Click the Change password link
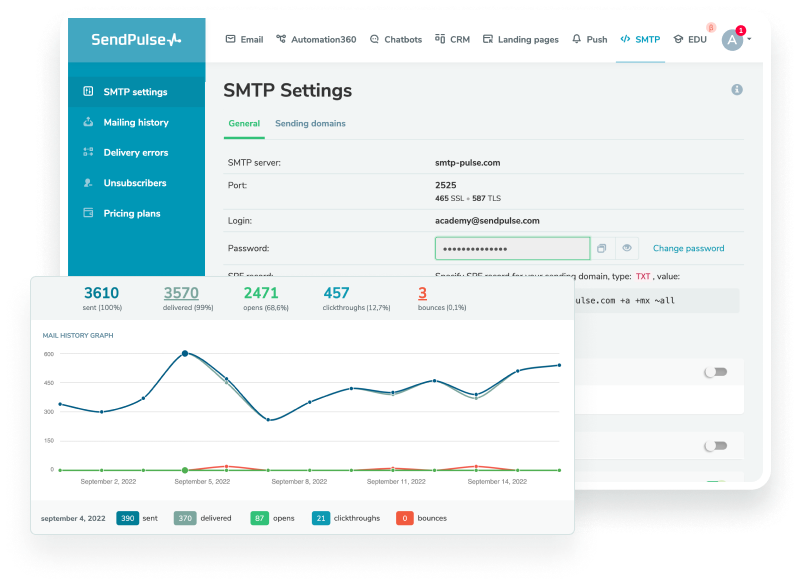801x585 pixels. click(688, 248)
